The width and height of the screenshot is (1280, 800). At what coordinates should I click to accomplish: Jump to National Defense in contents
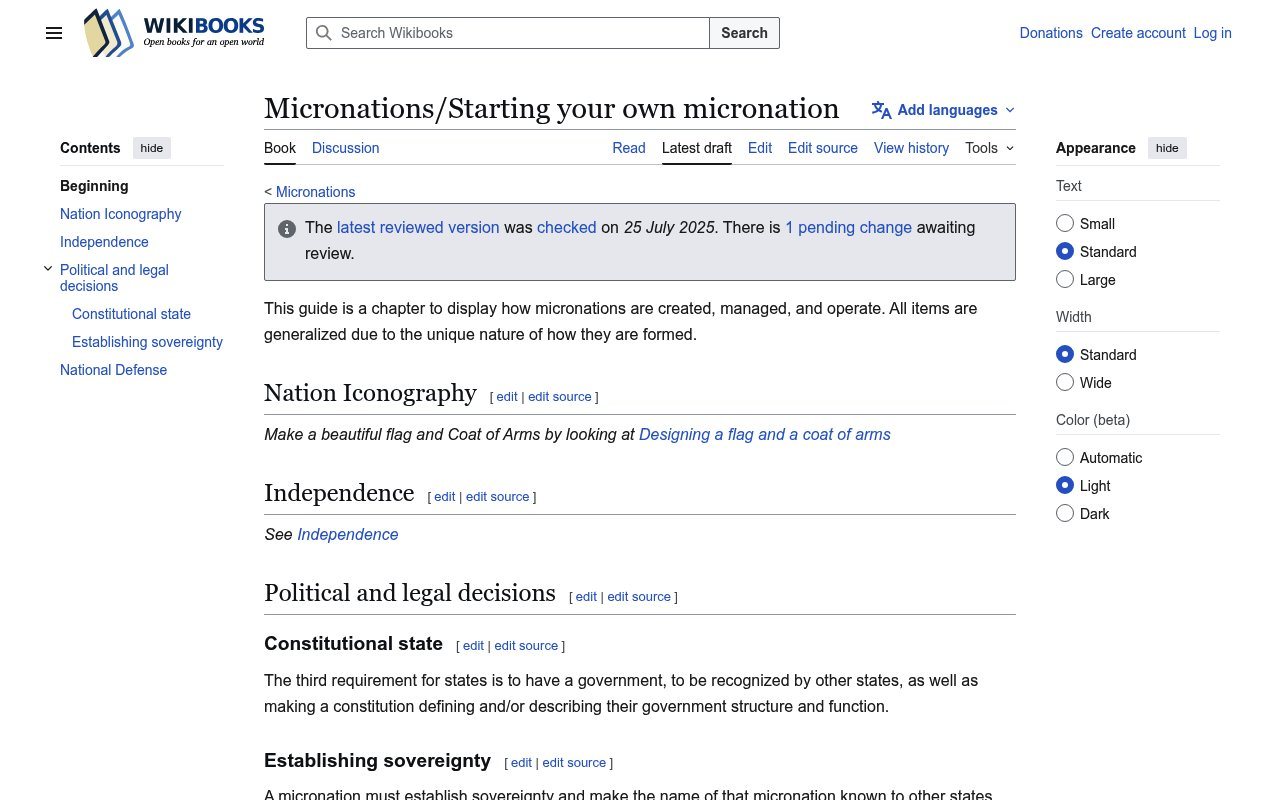click(113, 370)
